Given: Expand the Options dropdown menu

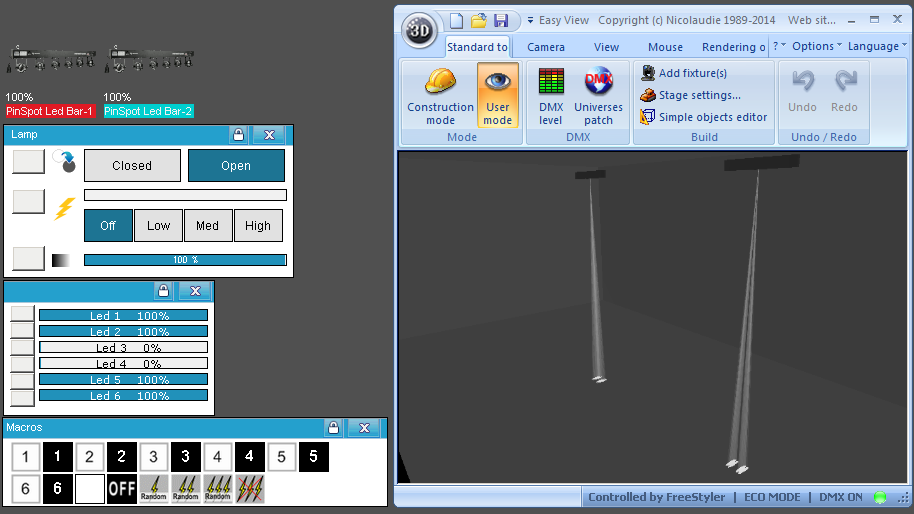Looking at the screenshot, I should pyautogui.click(x=817, y=46).
